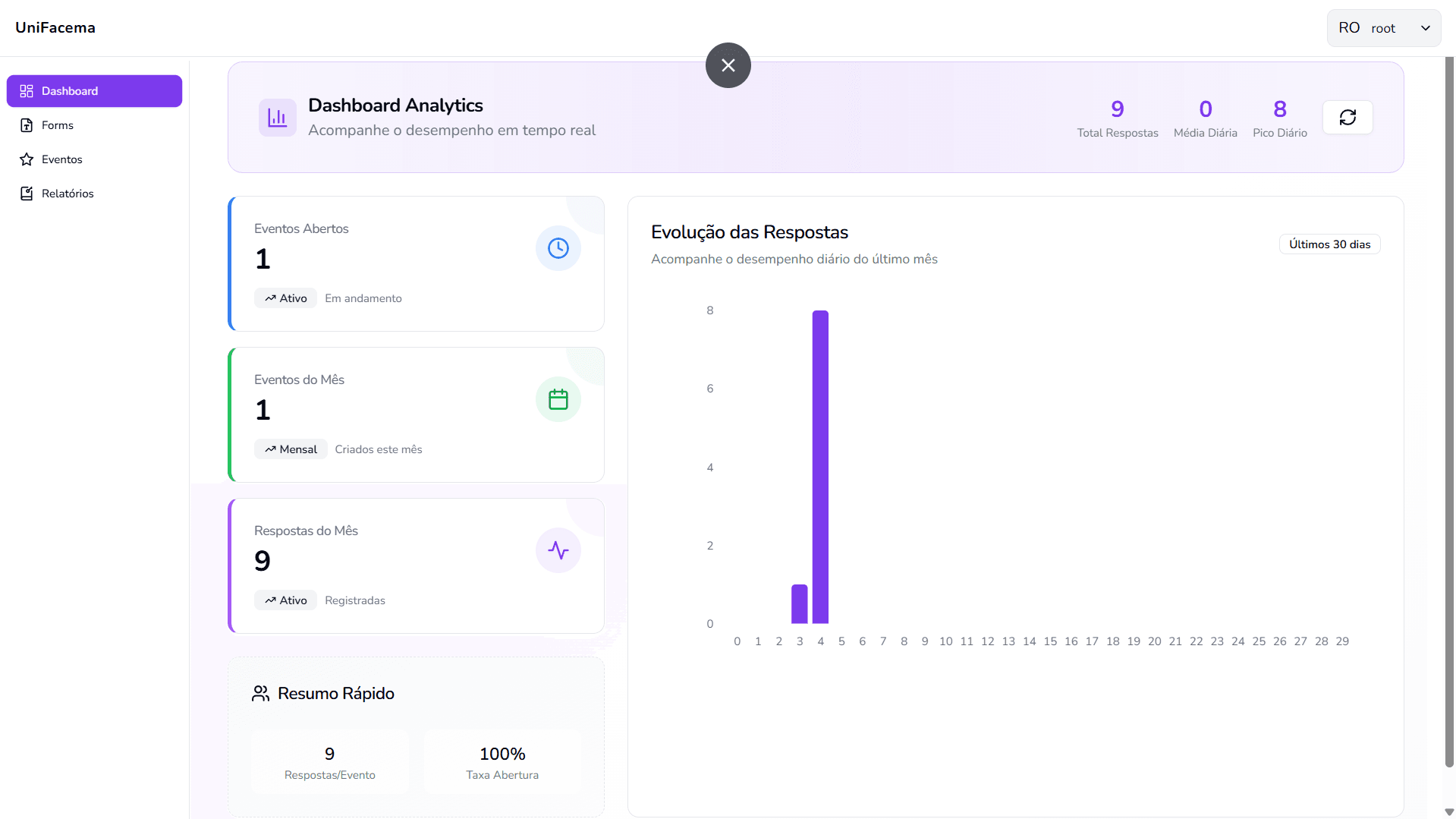
Task: Click the refresh icon in analytics header
Action: tap(1347, 118)
